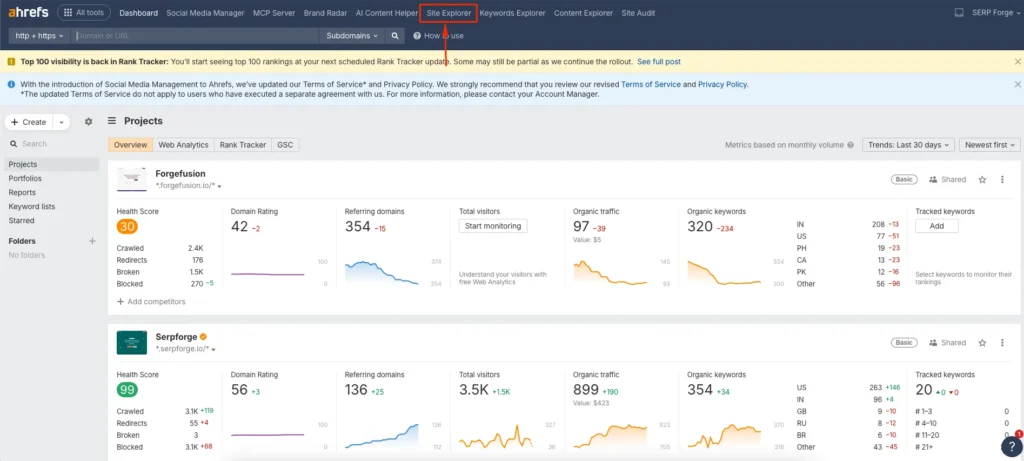Star the Forgefusion project
The image size is (1024, 461).
click(982, 180)
